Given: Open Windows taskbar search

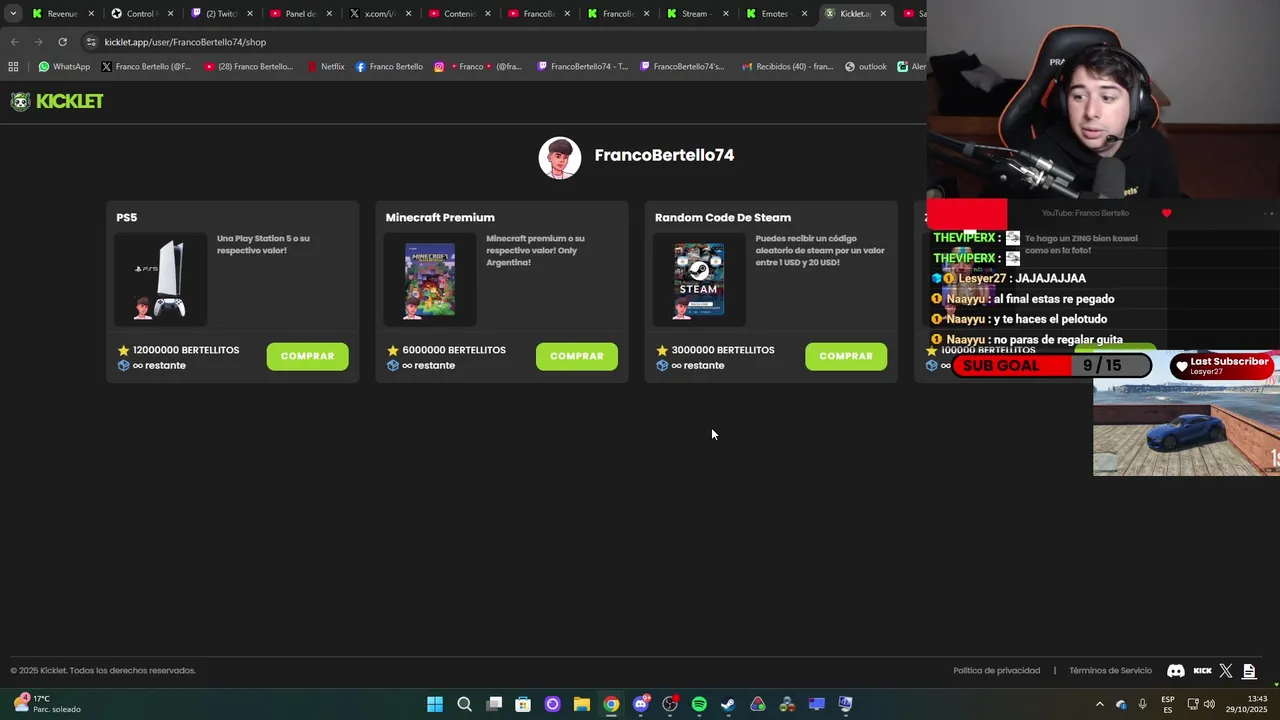Looking at the screenshot, I should (x=464, y=704).
